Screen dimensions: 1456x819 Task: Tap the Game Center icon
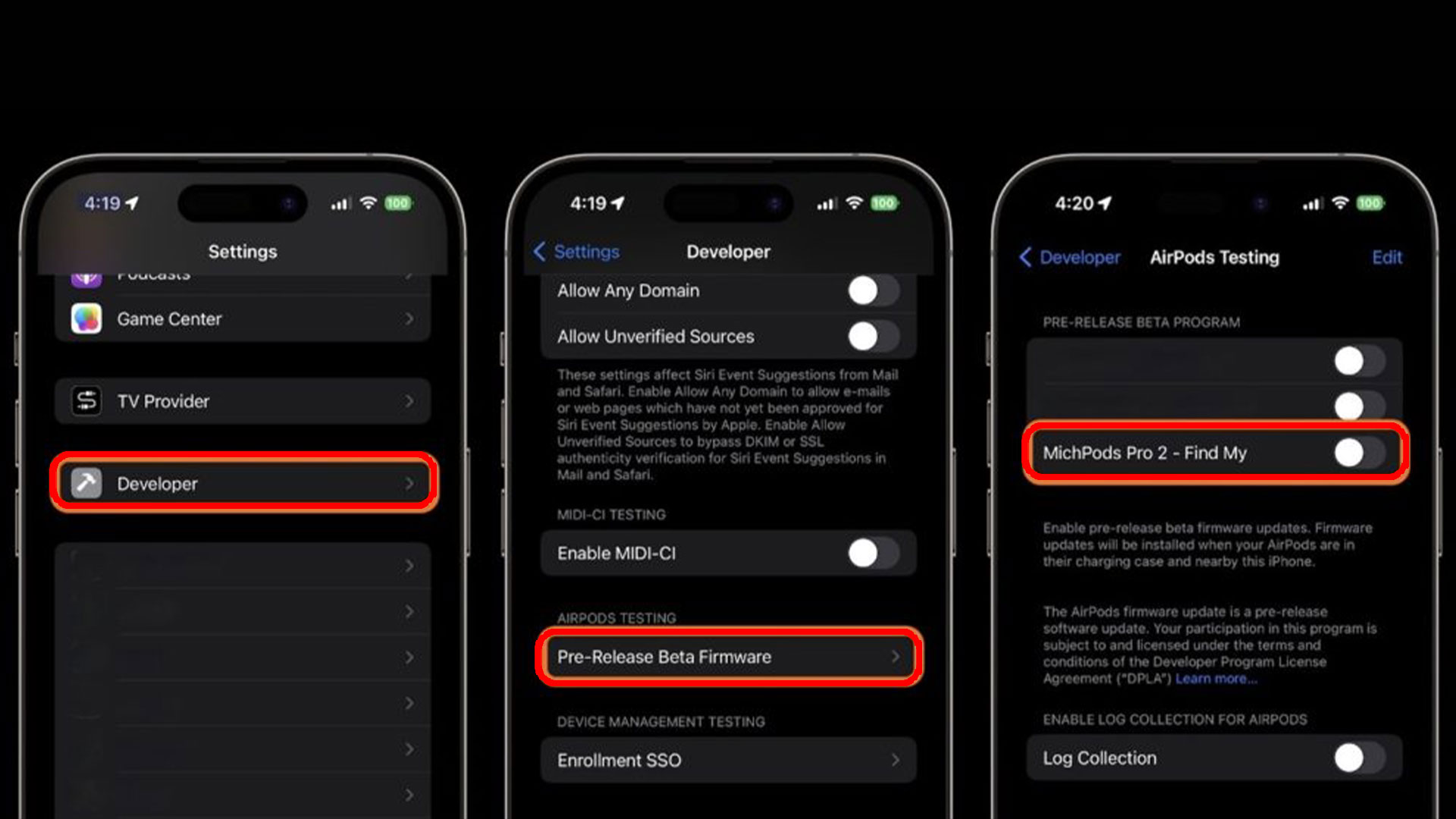(x=87, y=318)
